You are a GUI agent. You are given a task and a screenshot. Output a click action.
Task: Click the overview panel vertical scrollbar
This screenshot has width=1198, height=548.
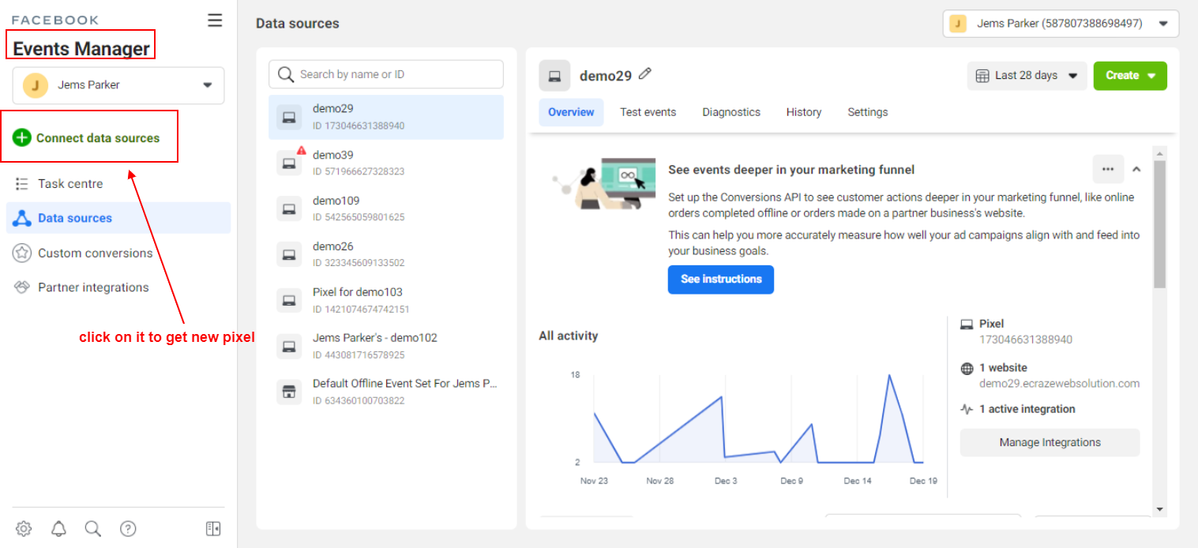1160,230
